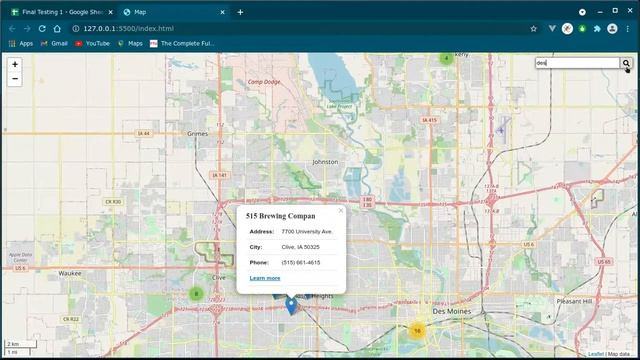Open The Complete Ful... bookmark
The height and width of the screenshot is (360, 640).
[x=182, y=43]
